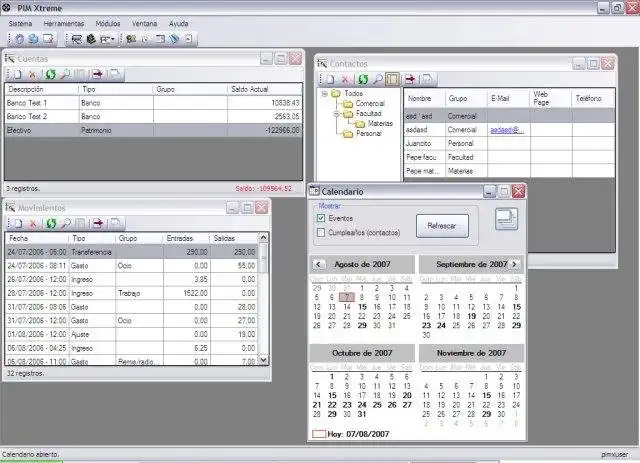Click the stacked books icon in main toolbar
The width and height of the screenshot is (640, 463).
pos(91,39)
